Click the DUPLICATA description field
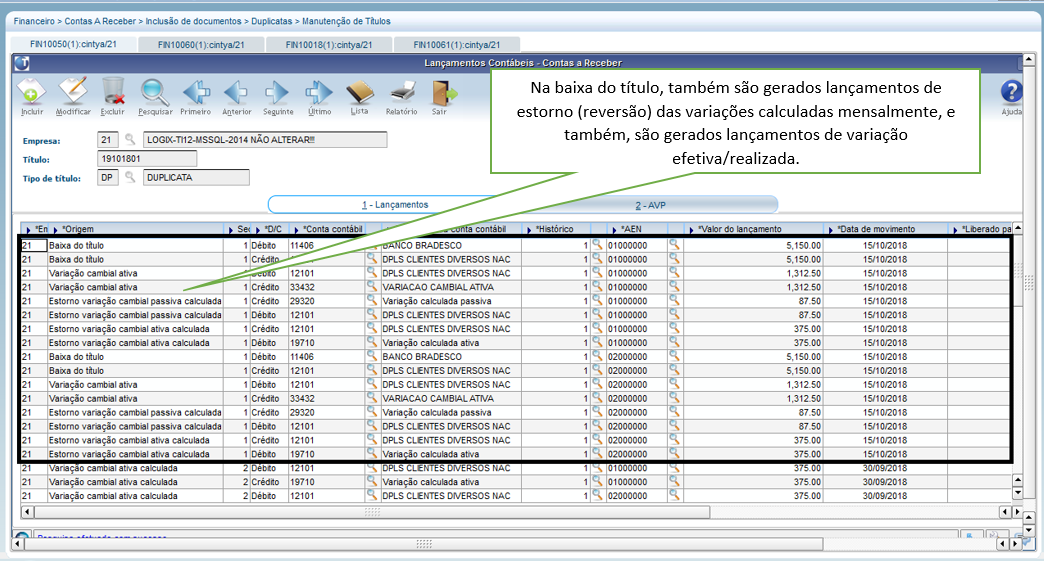Viewport: 1044px width, 561px height. [x=196, y=178]
